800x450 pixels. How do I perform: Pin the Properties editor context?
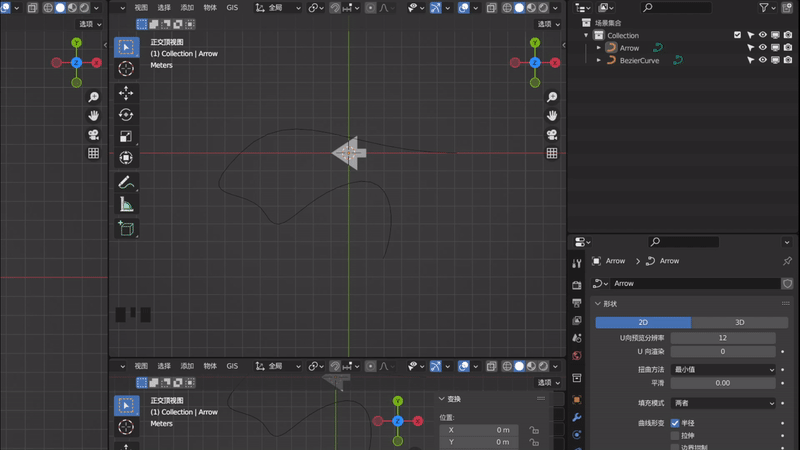[787, 261]
